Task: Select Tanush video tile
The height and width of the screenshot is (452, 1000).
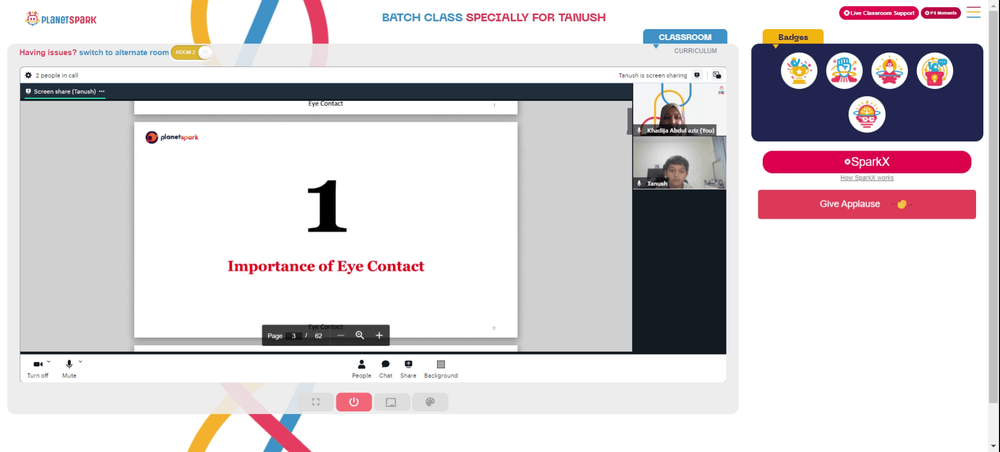Action: tap(679, 163)
